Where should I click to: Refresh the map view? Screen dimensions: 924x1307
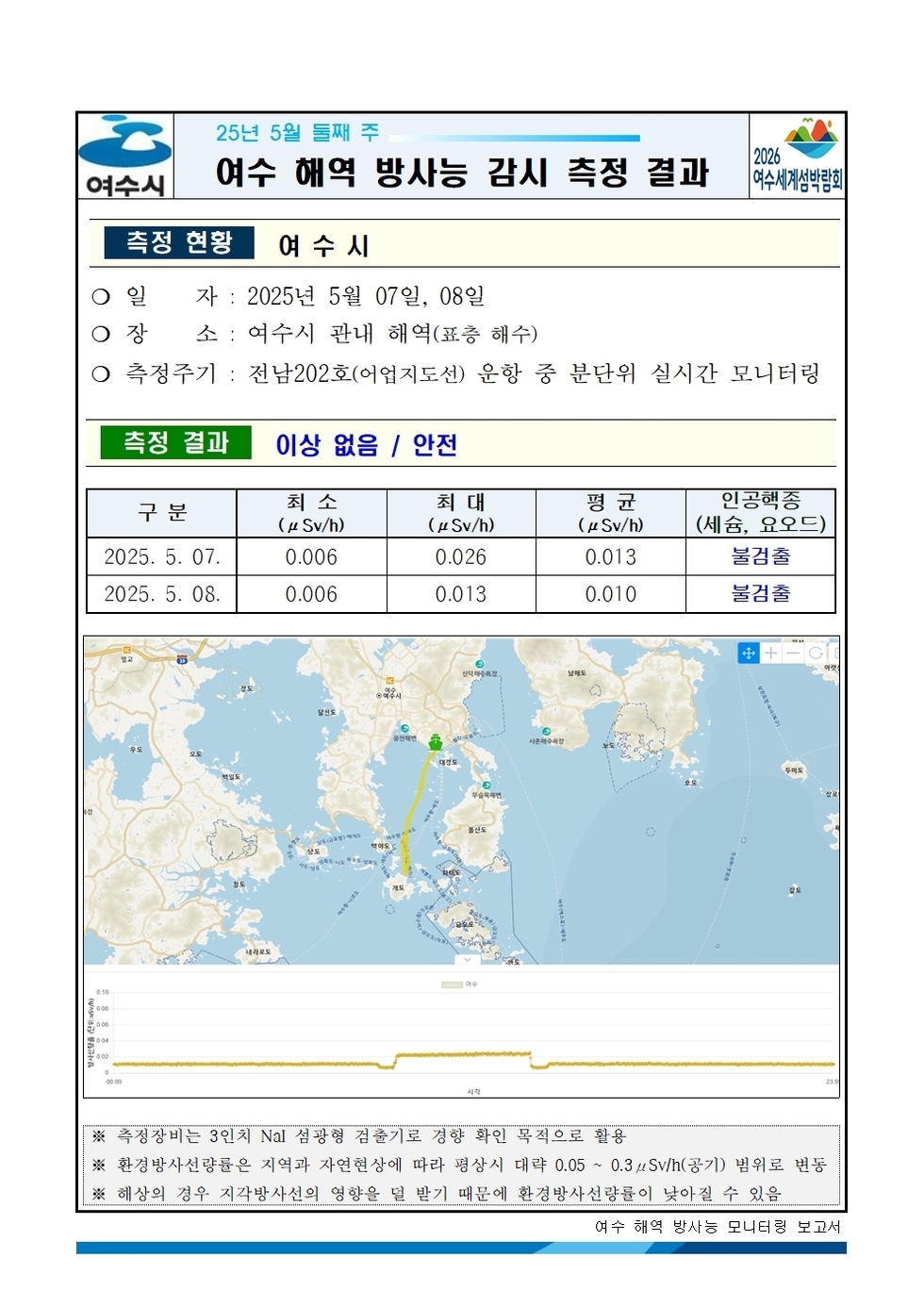[815, 652]
